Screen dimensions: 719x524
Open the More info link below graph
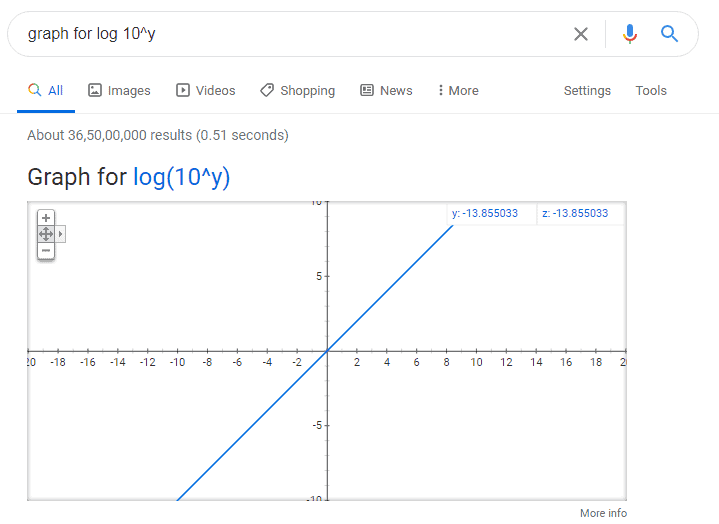[603, 513]
